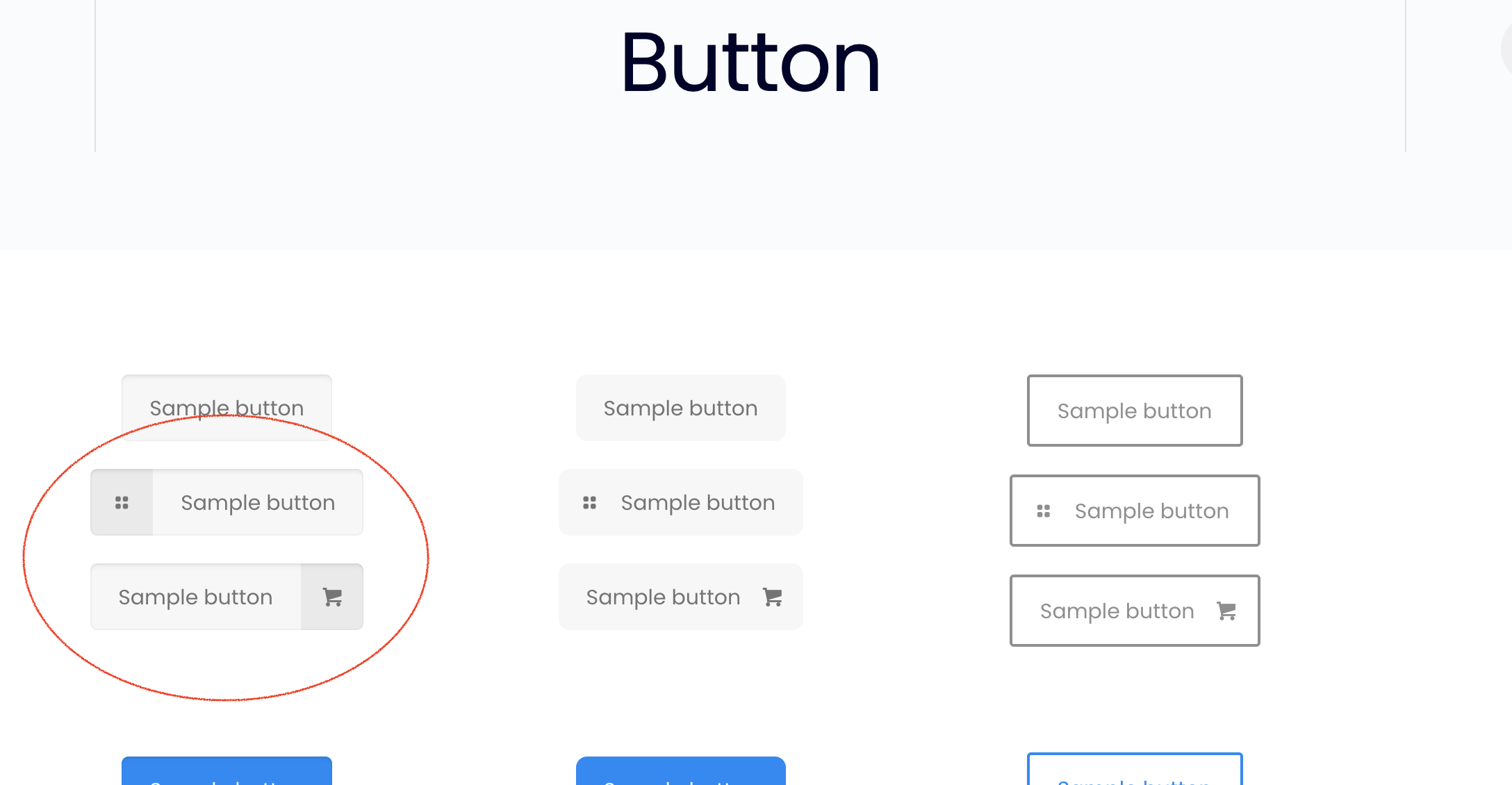Click text of middle cart-icon Sample button
The image size is (1512, 785).
coord(663,597)
